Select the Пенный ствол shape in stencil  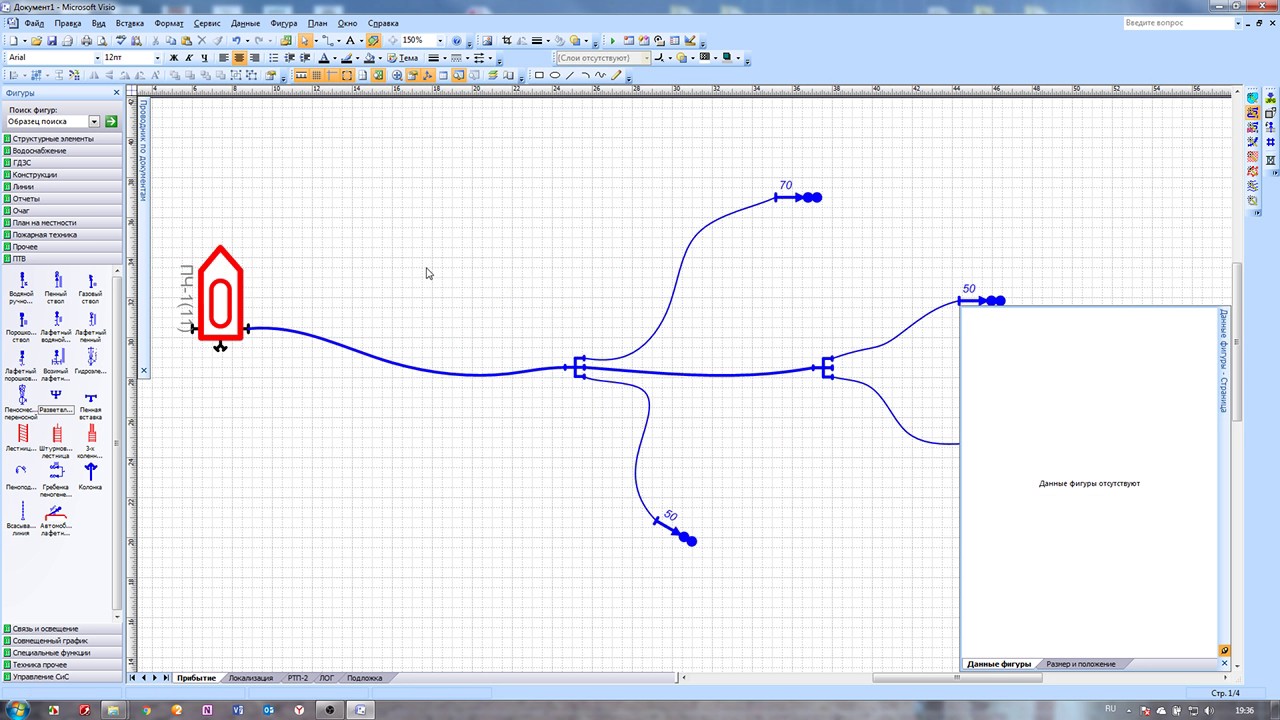56,286
